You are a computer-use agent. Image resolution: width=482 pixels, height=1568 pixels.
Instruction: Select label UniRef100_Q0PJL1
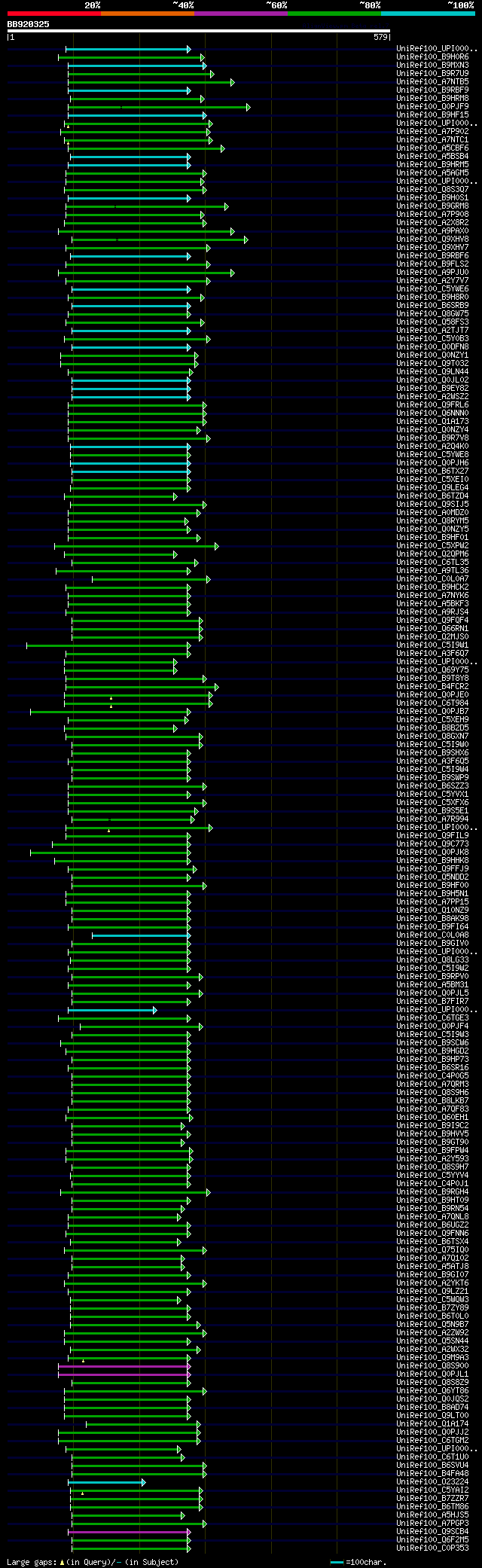coord(432,1374)
